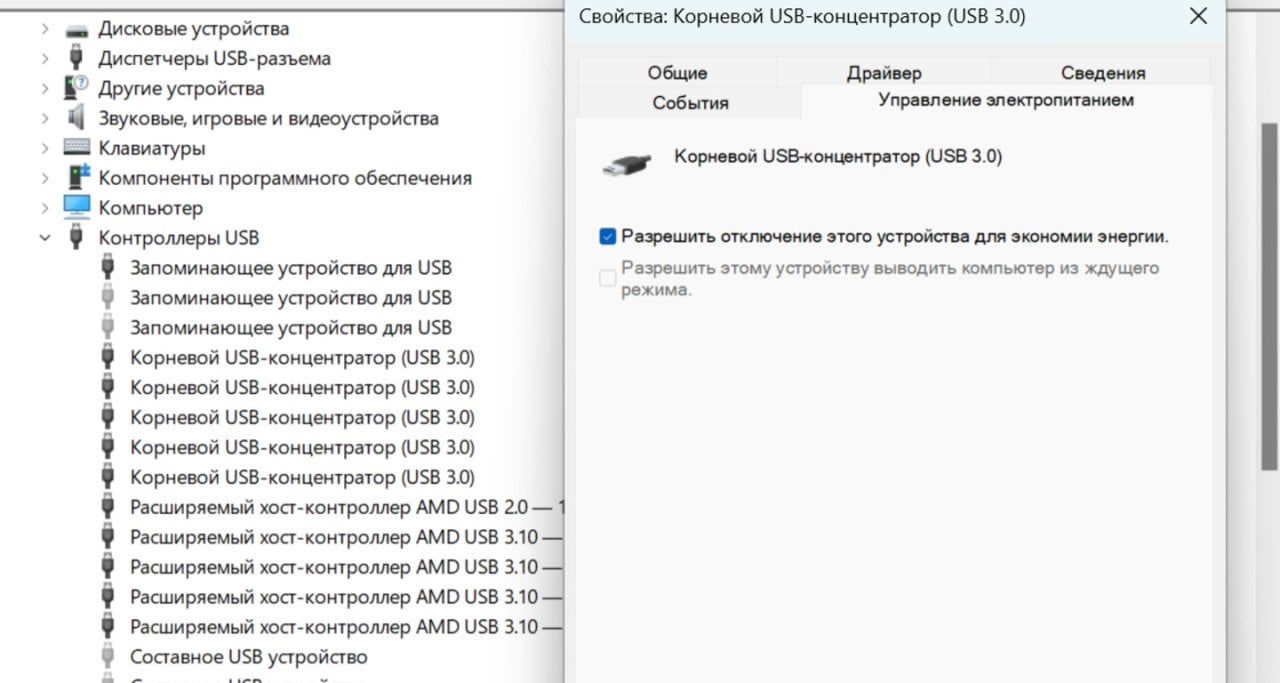Click the Other devices category icon
The height and width of the screenshot is (683, 1280).
coord(76,88)
